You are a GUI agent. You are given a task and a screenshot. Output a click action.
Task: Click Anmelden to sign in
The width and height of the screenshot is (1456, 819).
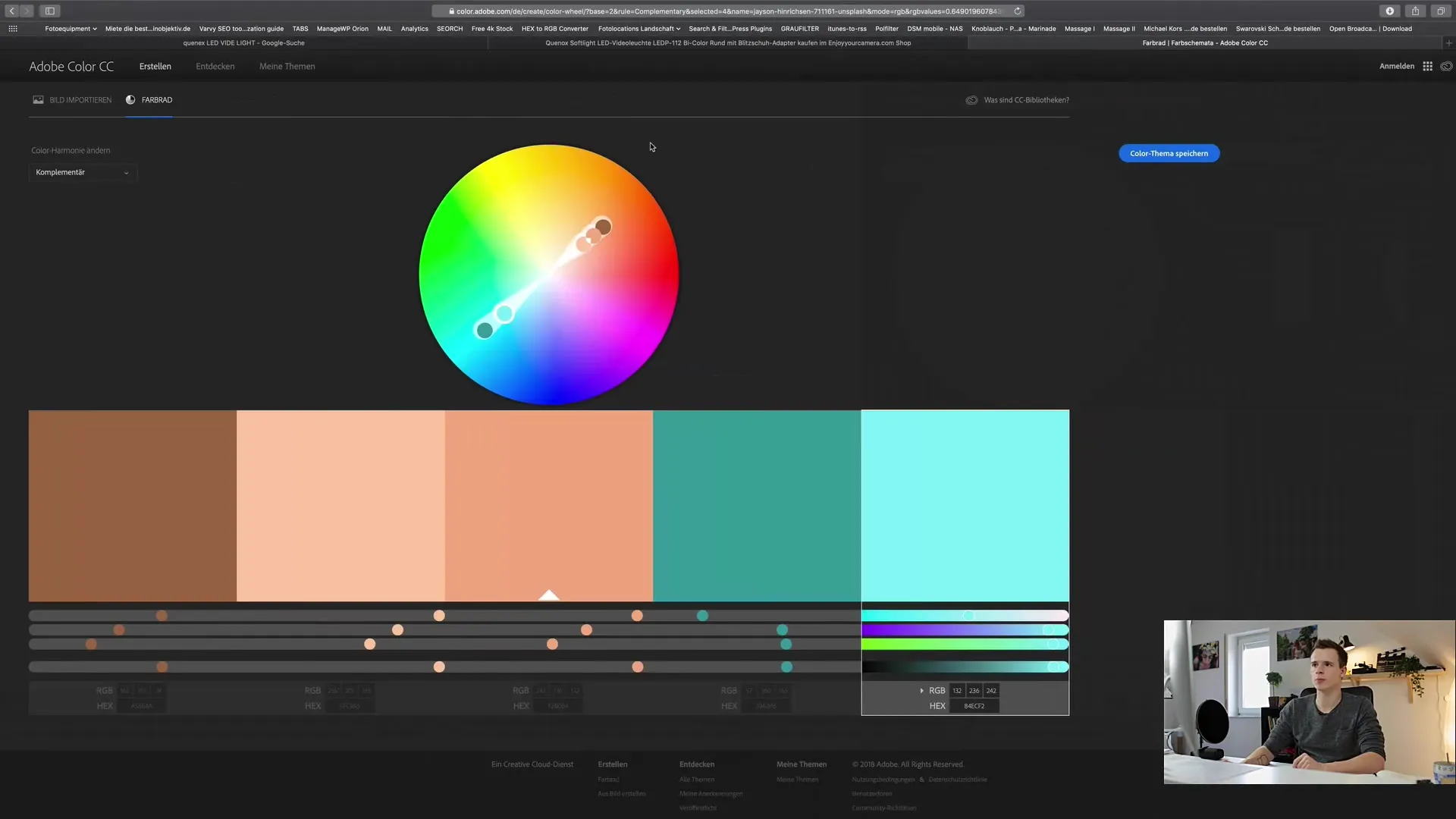1396,67
